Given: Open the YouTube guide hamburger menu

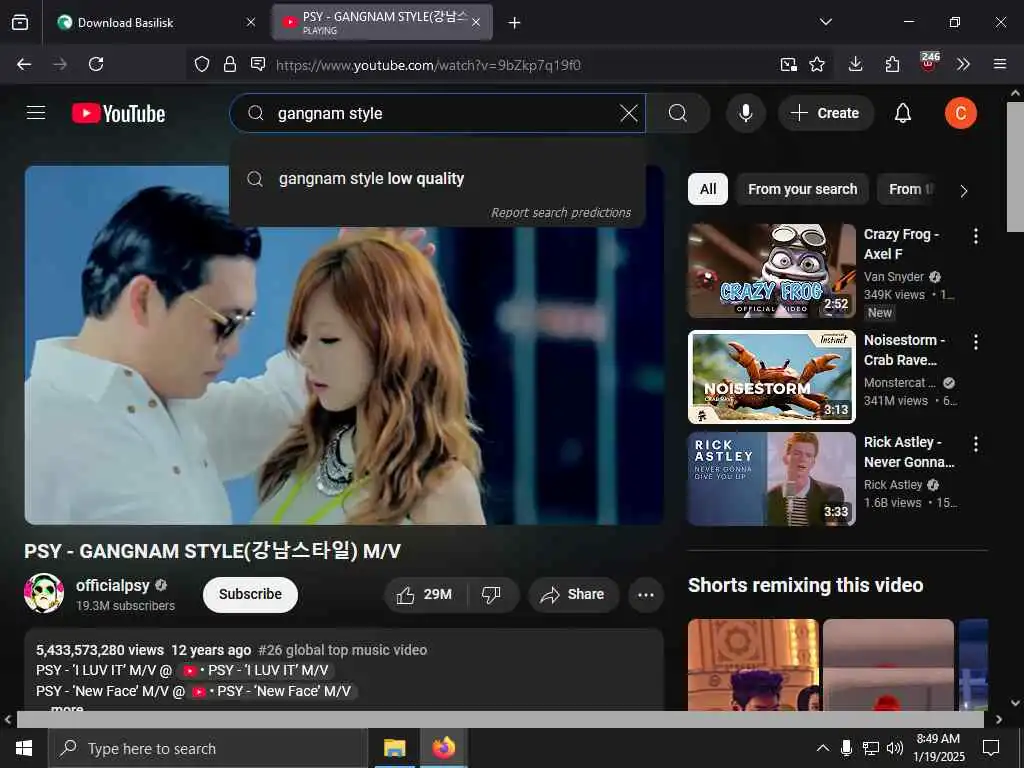Looking at the screenshot, I should click(36, 113).
